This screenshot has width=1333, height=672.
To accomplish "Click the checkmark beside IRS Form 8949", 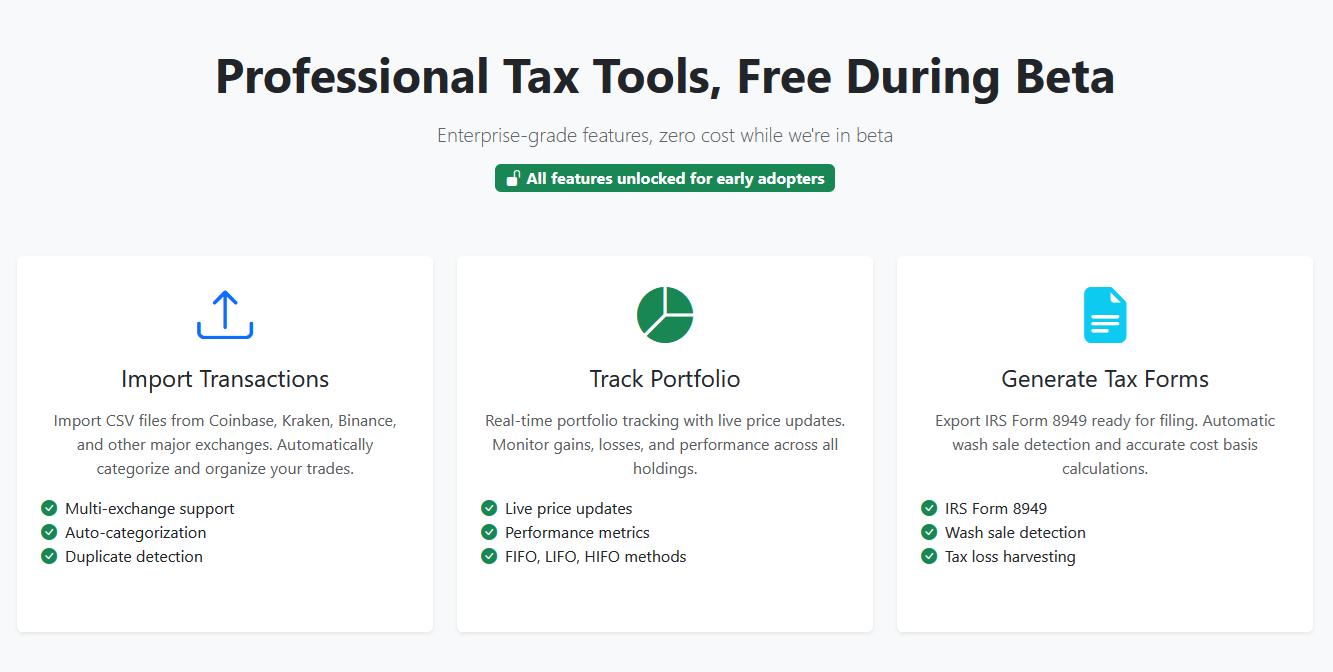I will pyautogui.click(x=929, y=508).
